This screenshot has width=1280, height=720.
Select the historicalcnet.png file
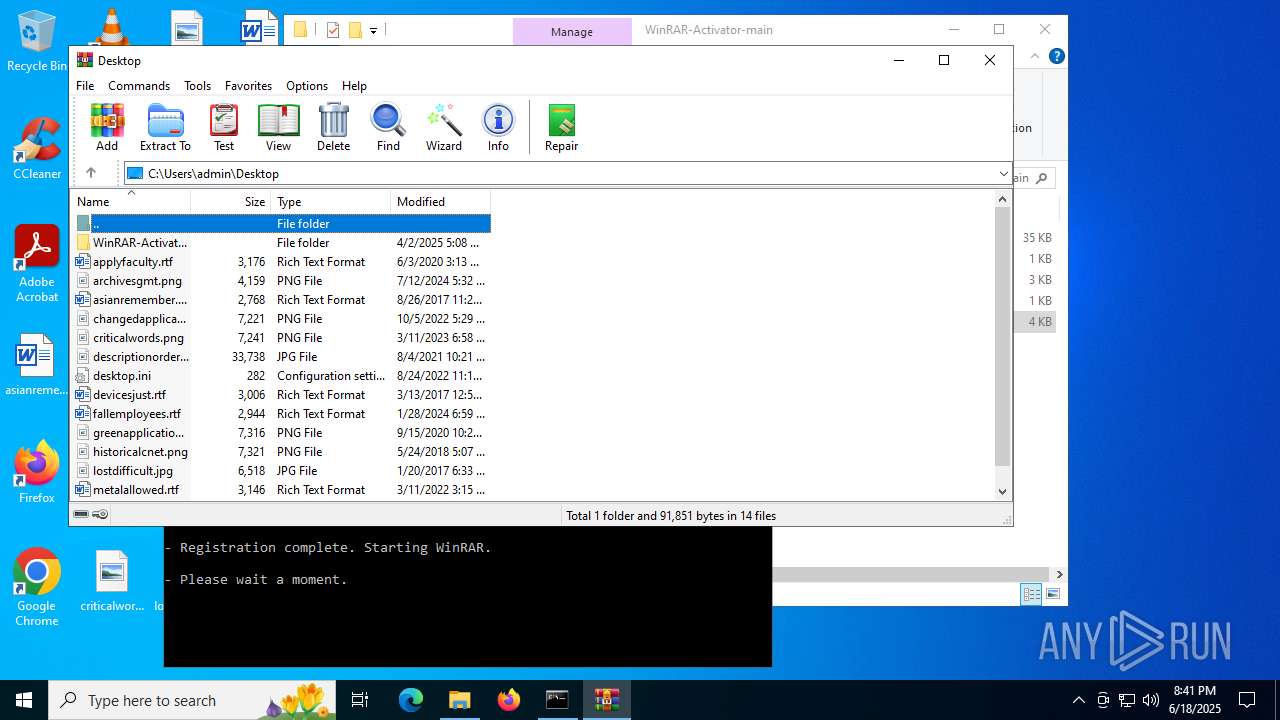tap(281, 452)
